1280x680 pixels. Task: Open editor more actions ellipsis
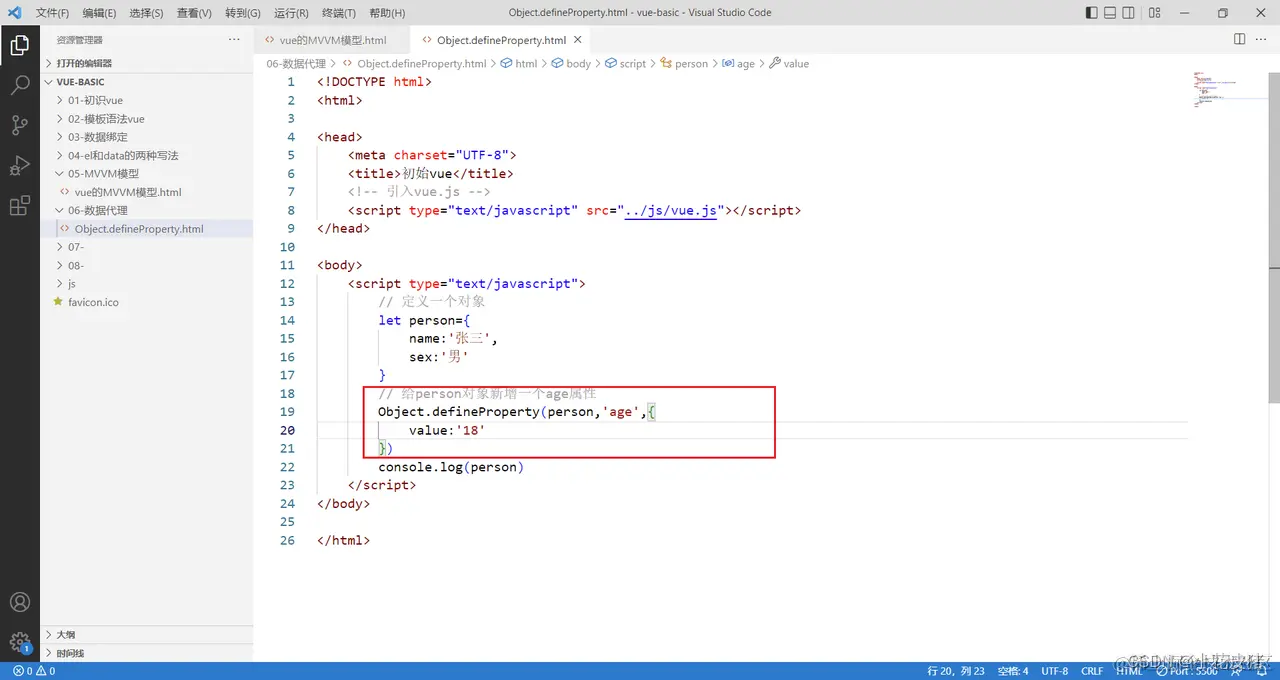[1262, 39]
